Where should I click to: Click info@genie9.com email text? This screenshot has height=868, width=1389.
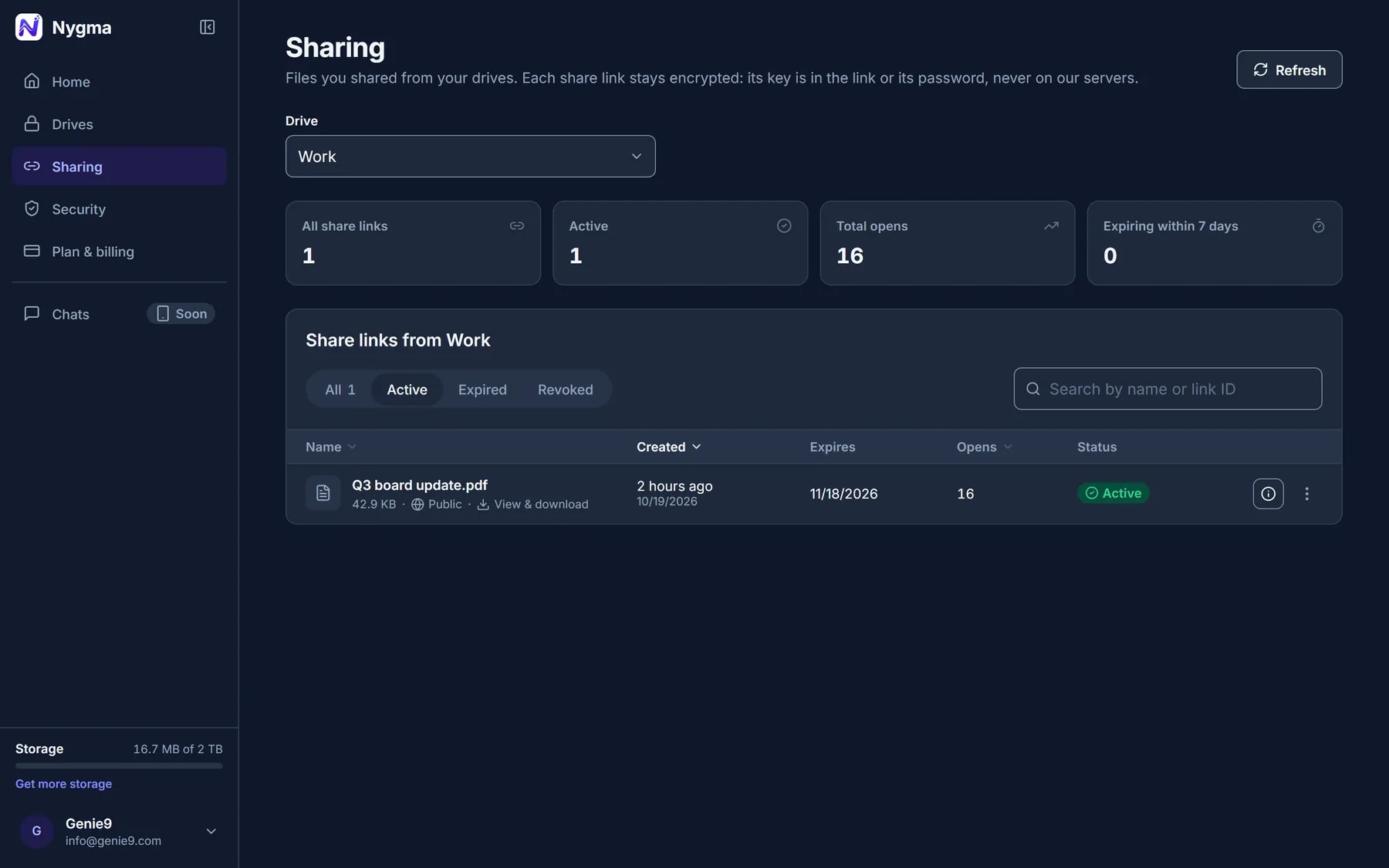click(113, 841)
